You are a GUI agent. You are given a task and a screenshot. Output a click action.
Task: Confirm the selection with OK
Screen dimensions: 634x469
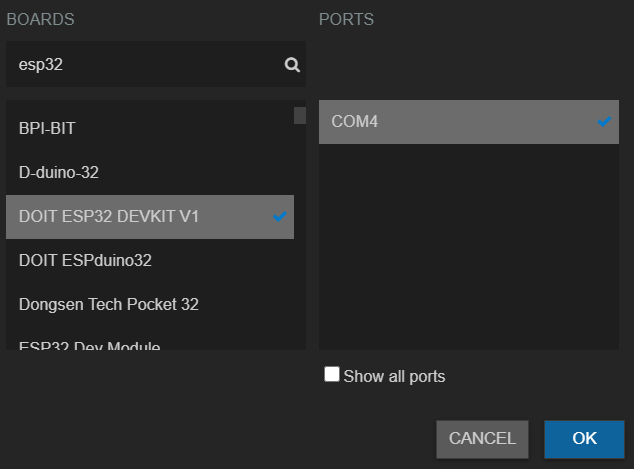point(584,439)
